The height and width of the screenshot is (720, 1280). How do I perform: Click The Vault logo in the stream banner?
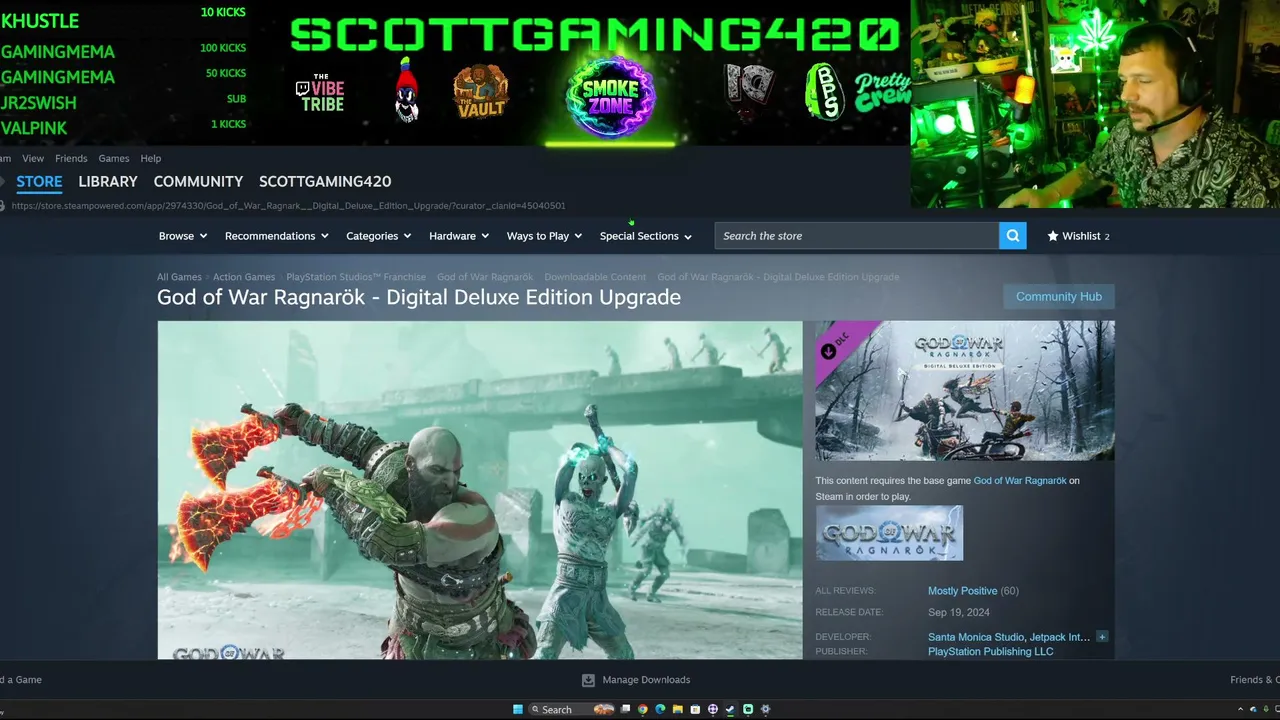click(481, 93)
